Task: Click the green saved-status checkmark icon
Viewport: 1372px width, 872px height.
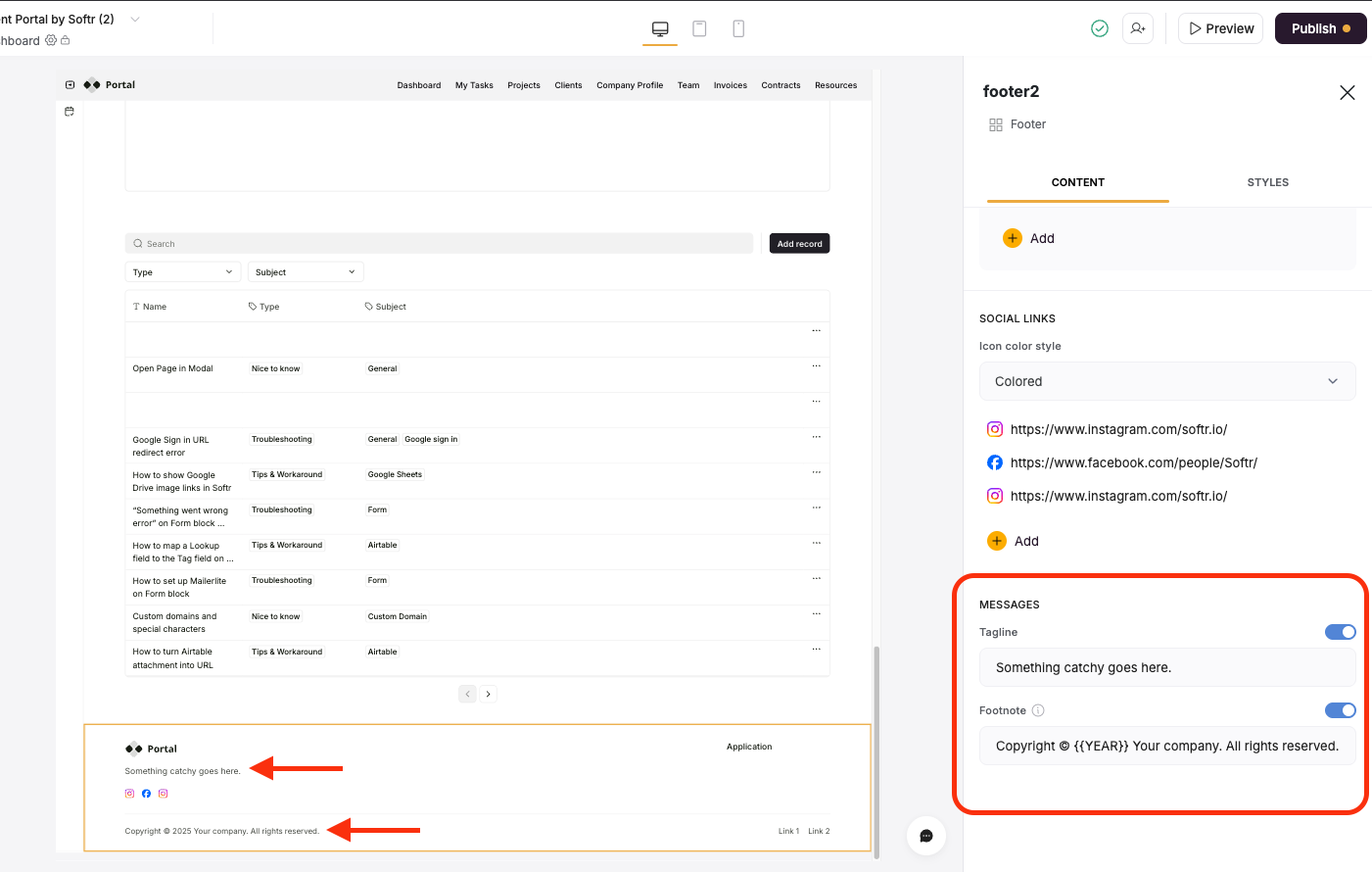Action: click(x=1100, y=28)
